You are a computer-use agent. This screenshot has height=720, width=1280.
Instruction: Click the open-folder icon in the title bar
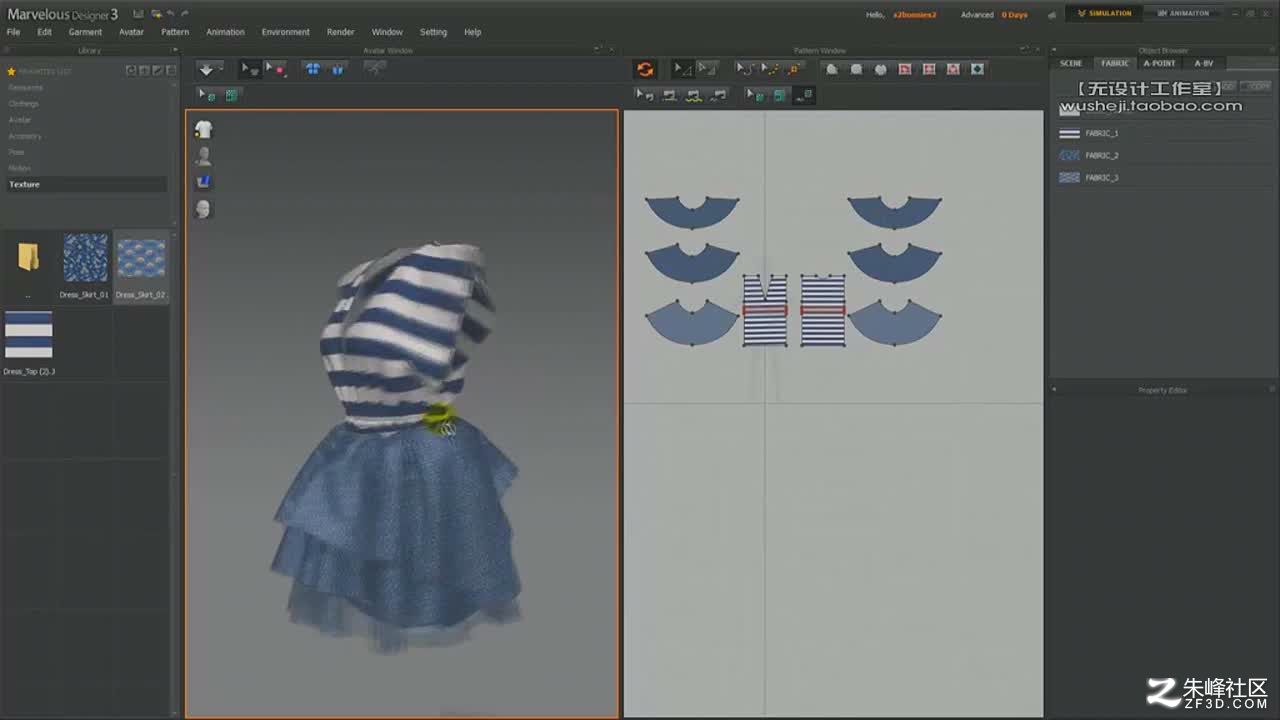pyautogui.click(x=156, y=14)
